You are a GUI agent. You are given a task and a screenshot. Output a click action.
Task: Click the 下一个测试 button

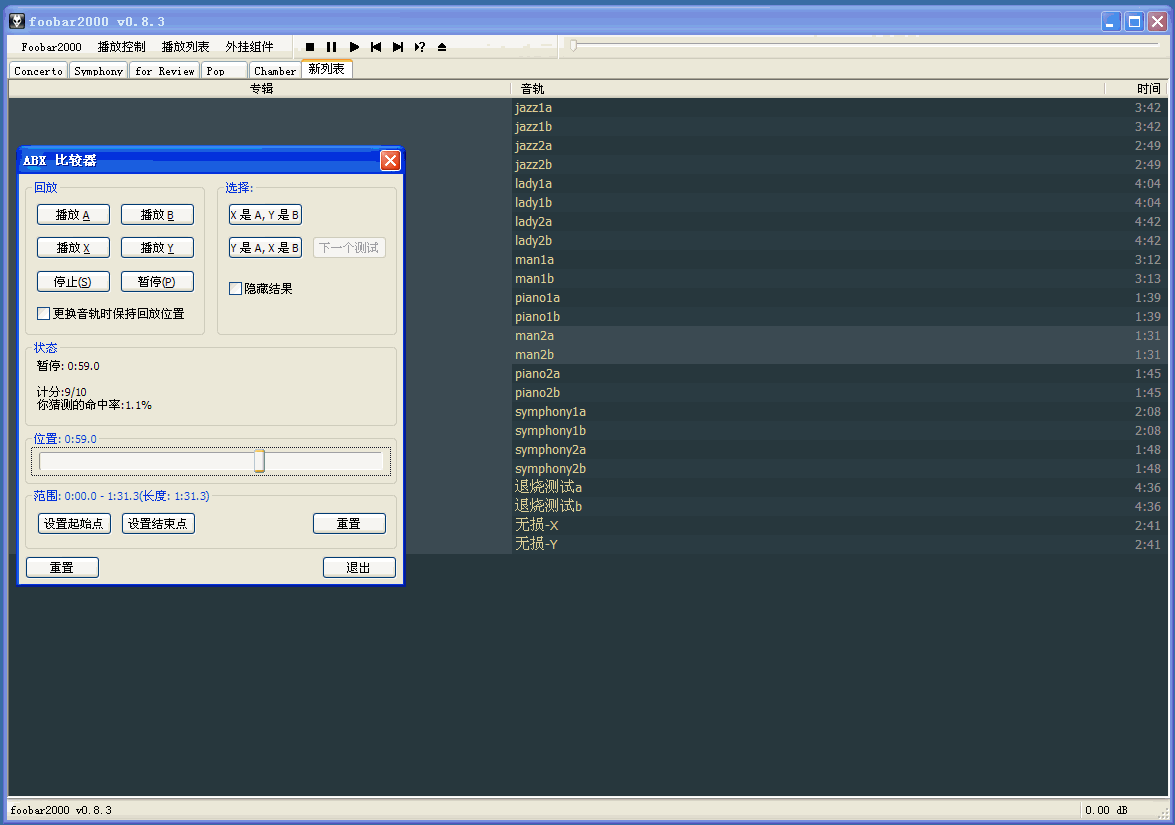349,248
